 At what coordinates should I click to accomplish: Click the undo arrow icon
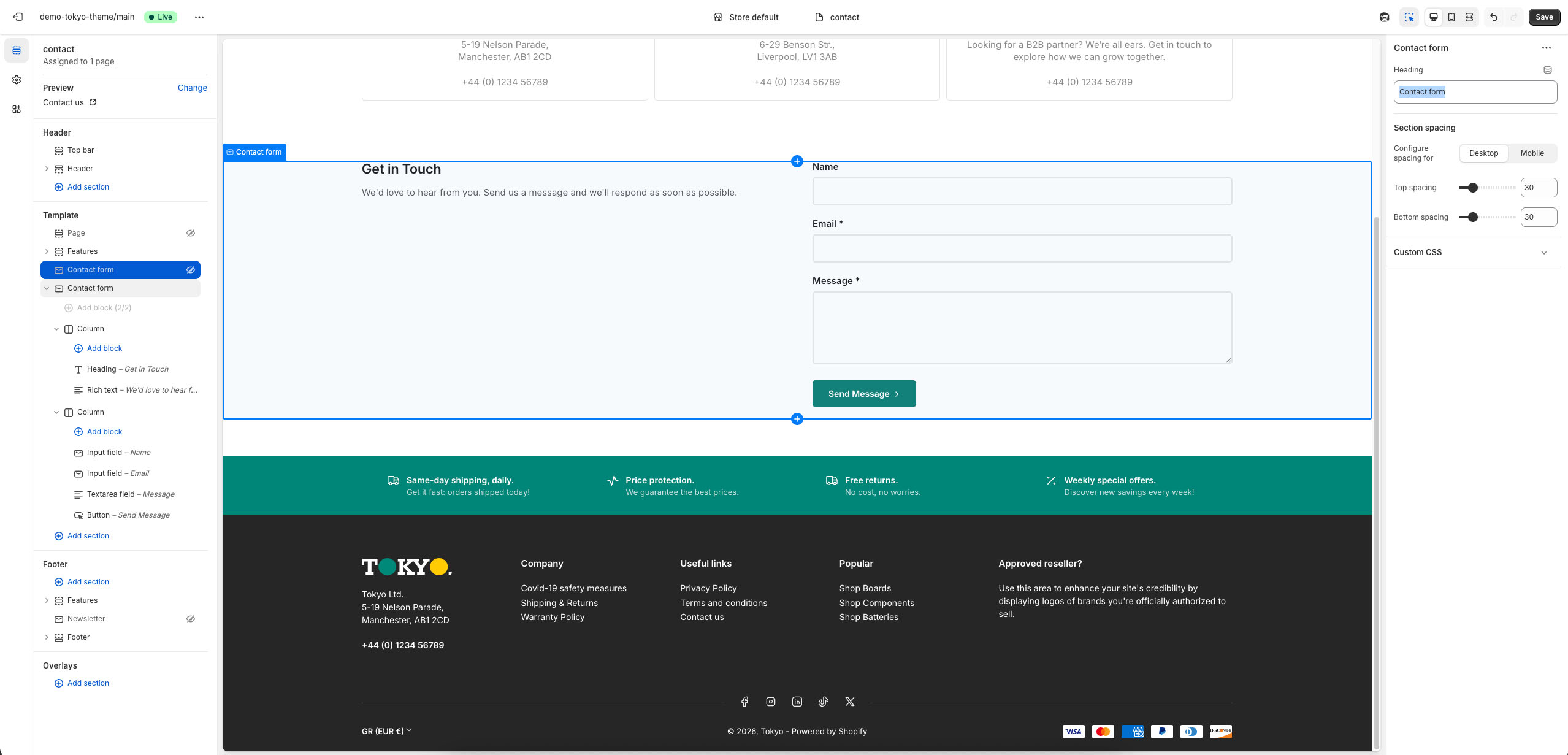click(x=1494, y=17)
